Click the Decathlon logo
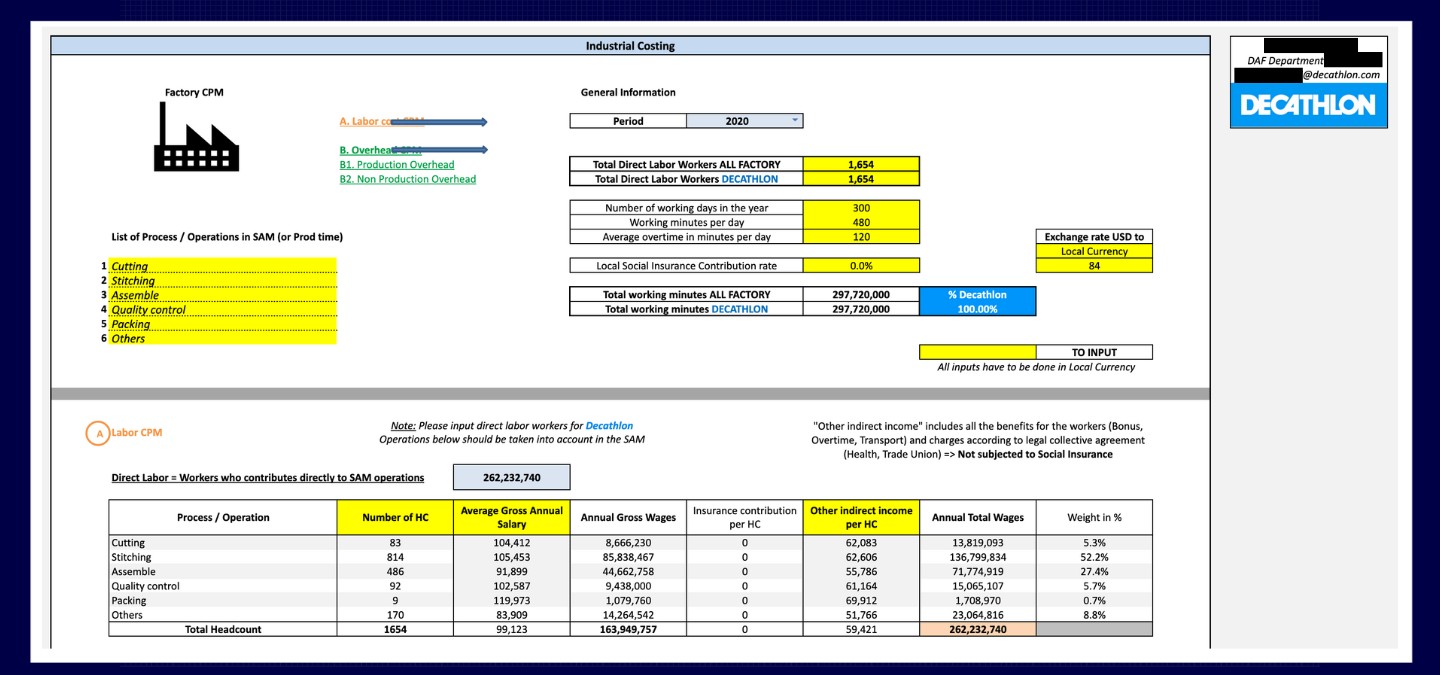The height and width of the screenshot is (675, 1440). 1308,104
